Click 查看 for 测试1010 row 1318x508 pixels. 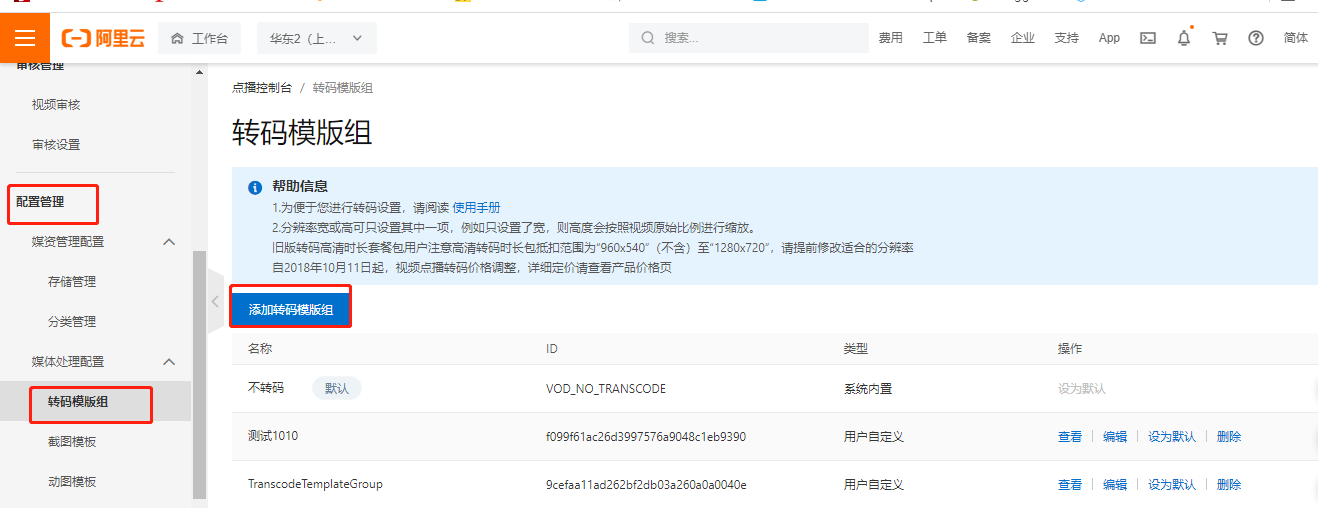(1070, 436)
